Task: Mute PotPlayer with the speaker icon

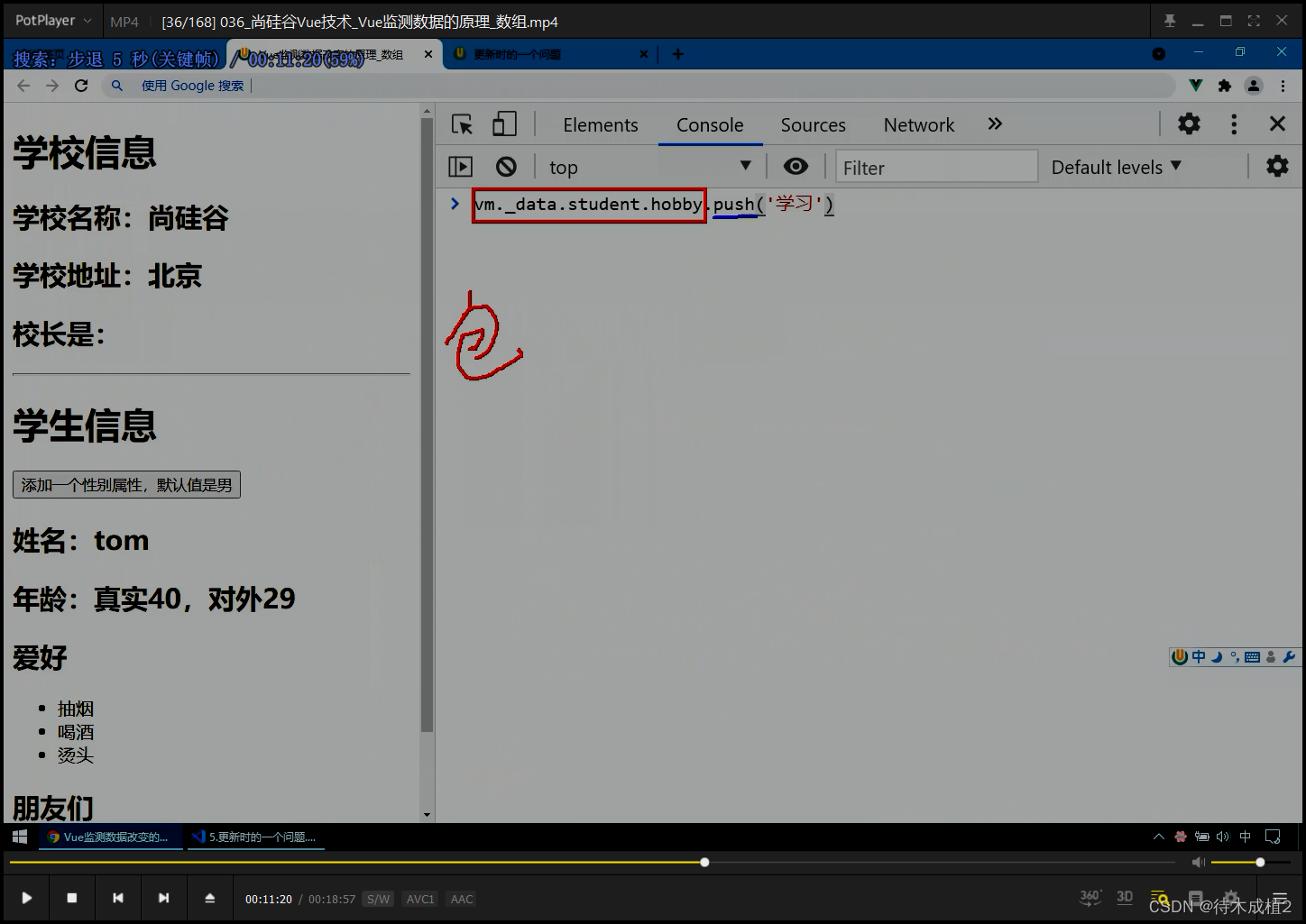Action: [1198, 863]
